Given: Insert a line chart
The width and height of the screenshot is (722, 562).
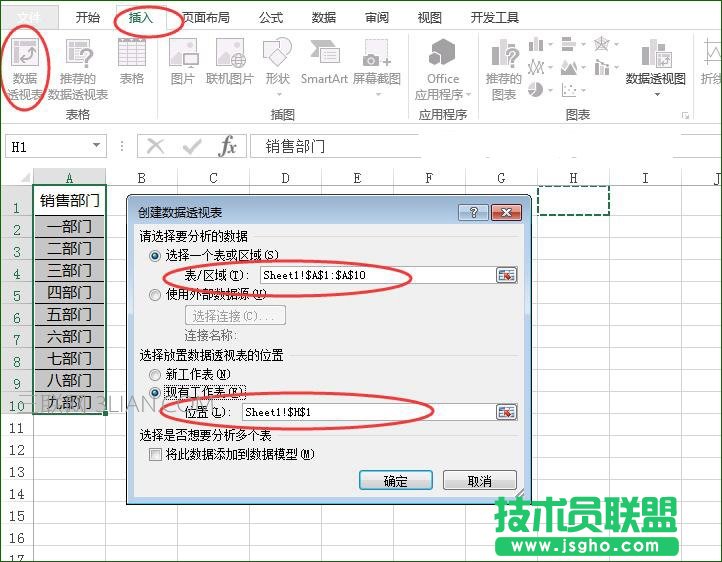Looking at the screenshot, I should [x=540, y=68].
